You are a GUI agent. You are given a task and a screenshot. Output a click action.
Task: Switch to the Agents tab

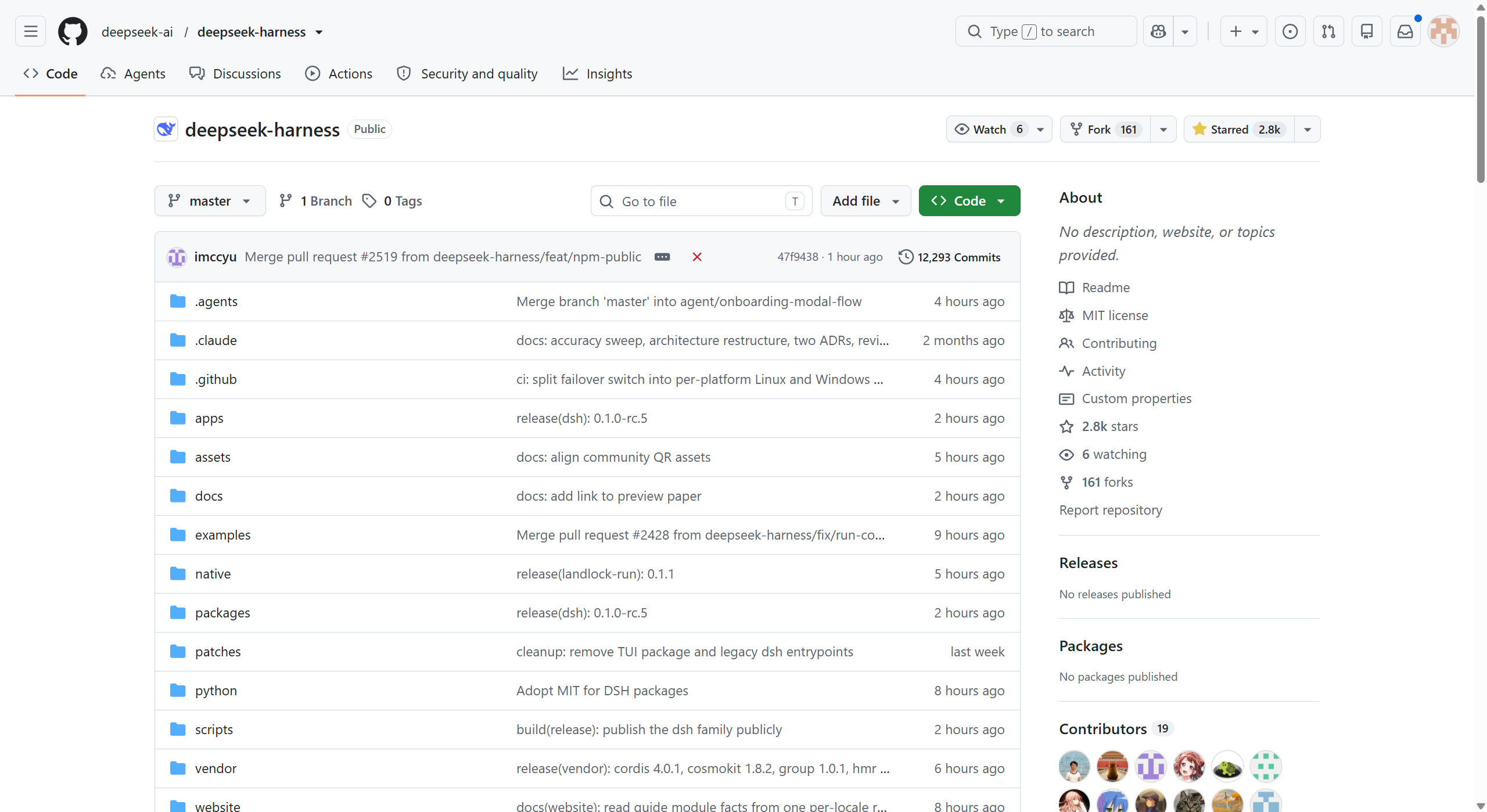click(x=133, y=74)
